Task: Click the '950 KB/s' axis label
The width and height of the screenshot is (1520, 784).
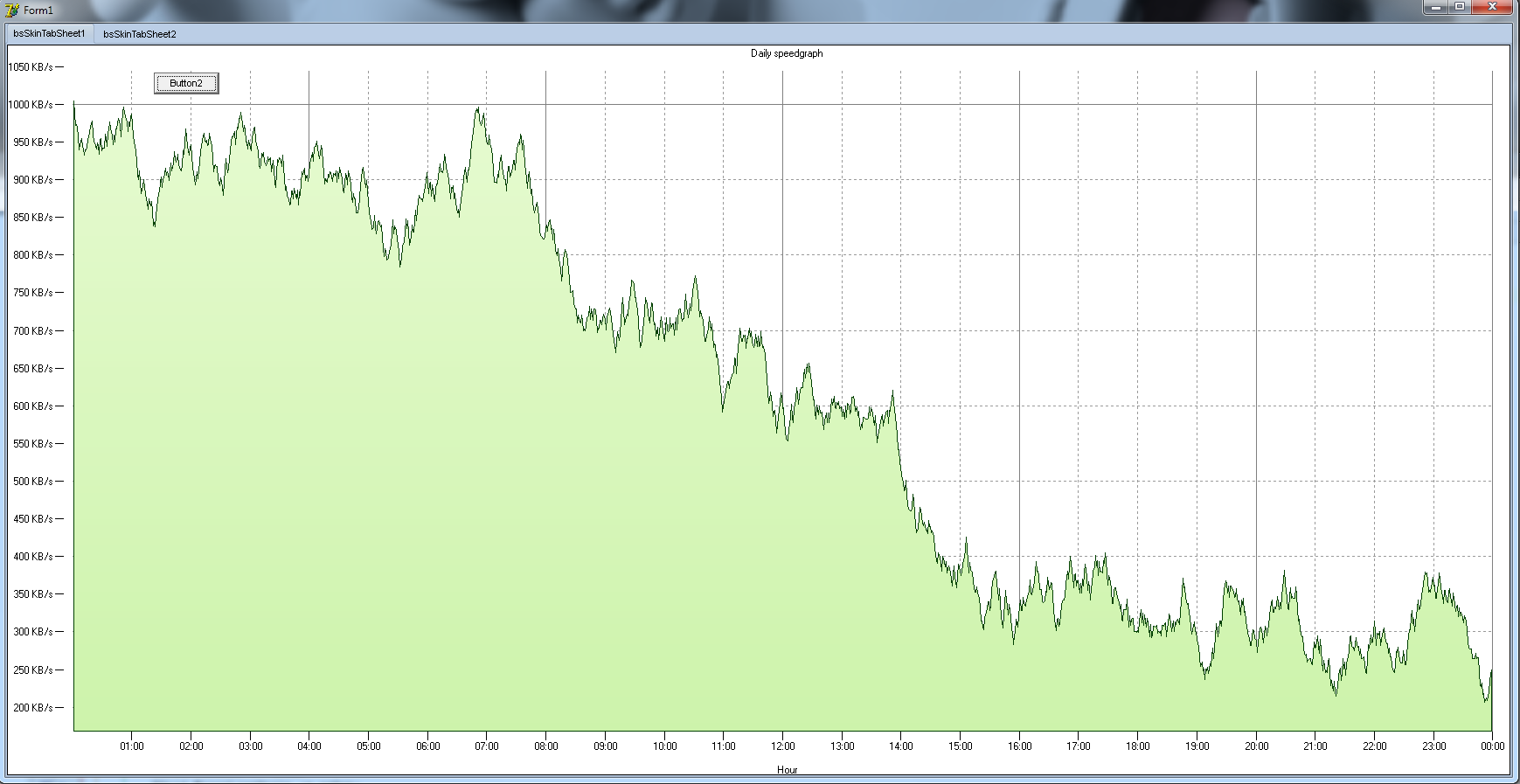Action: coord(33,142)
